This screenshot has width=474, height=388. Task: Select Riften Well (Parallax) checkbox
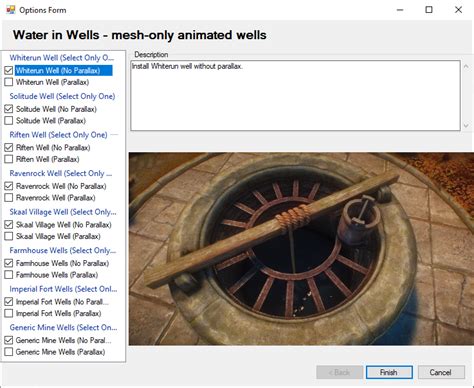9,159
